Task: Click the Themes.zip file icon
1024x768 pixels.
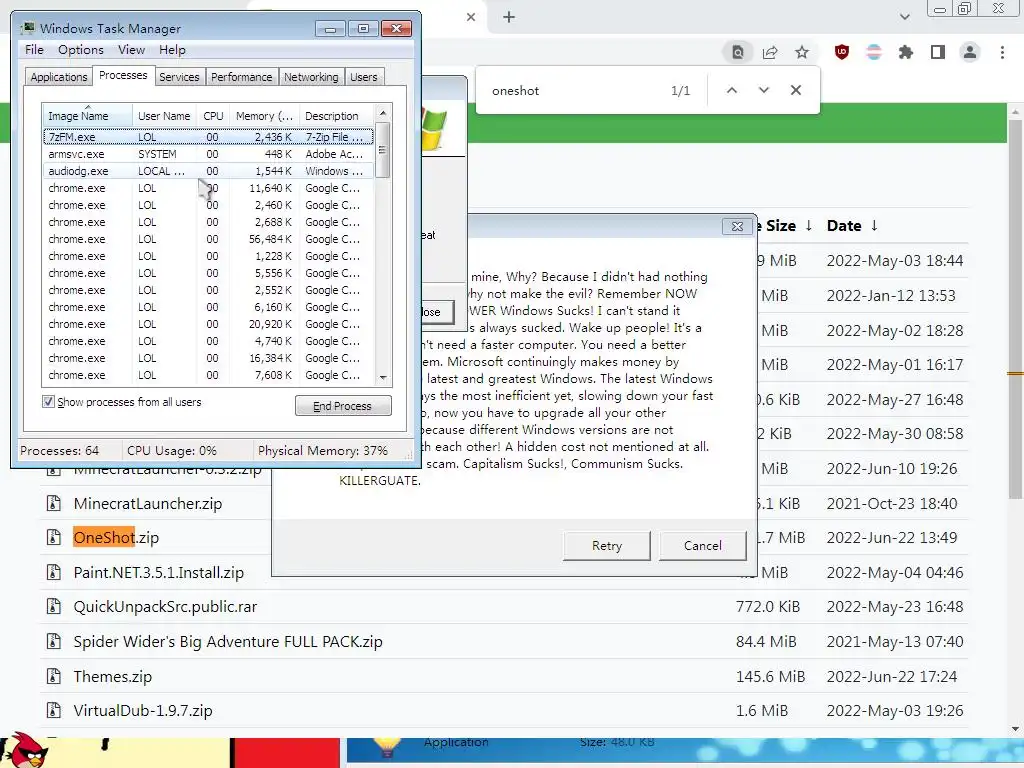Action: (x=54, y=677)
